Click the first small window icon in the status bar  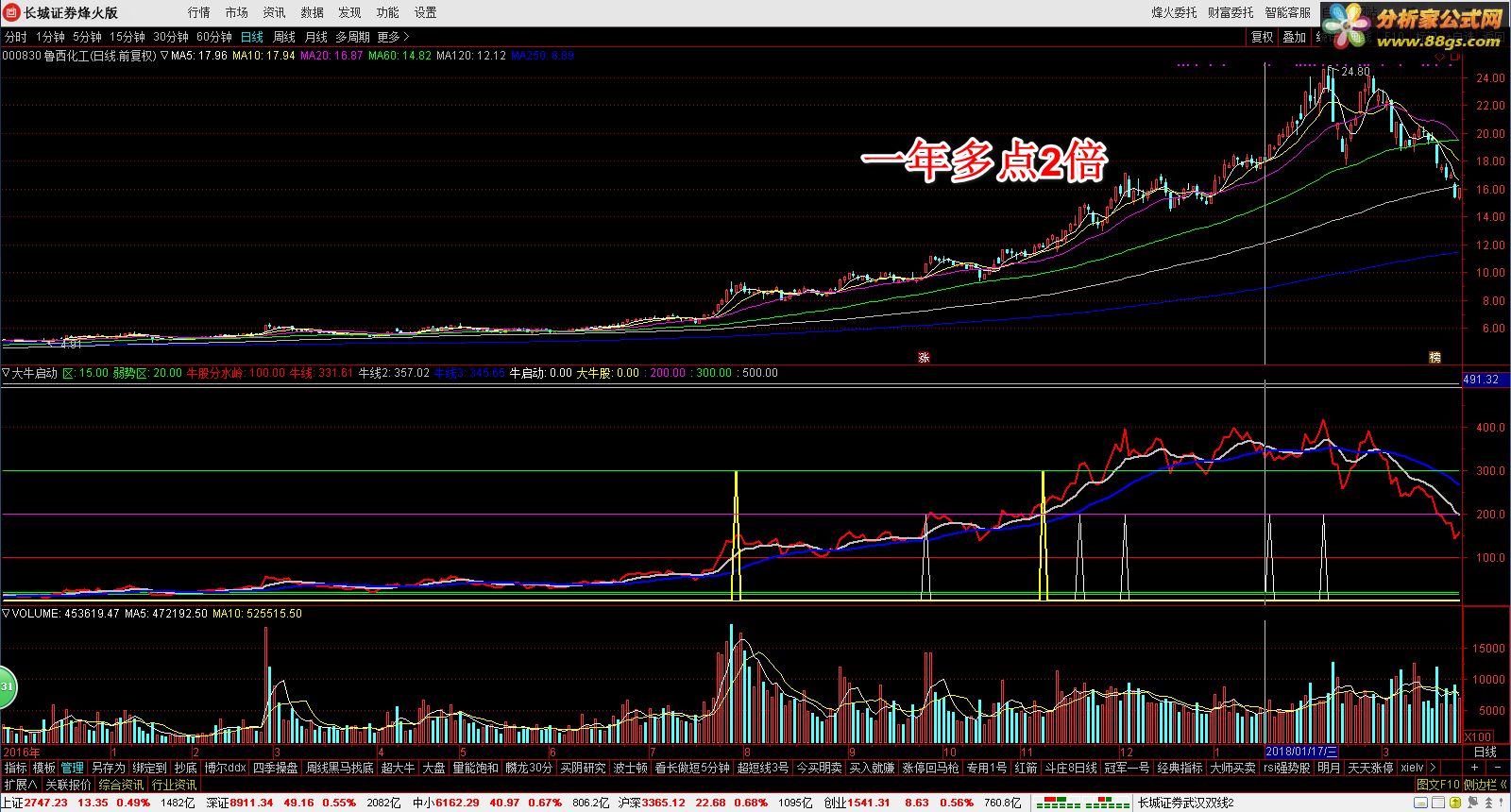pos(1420,803)
